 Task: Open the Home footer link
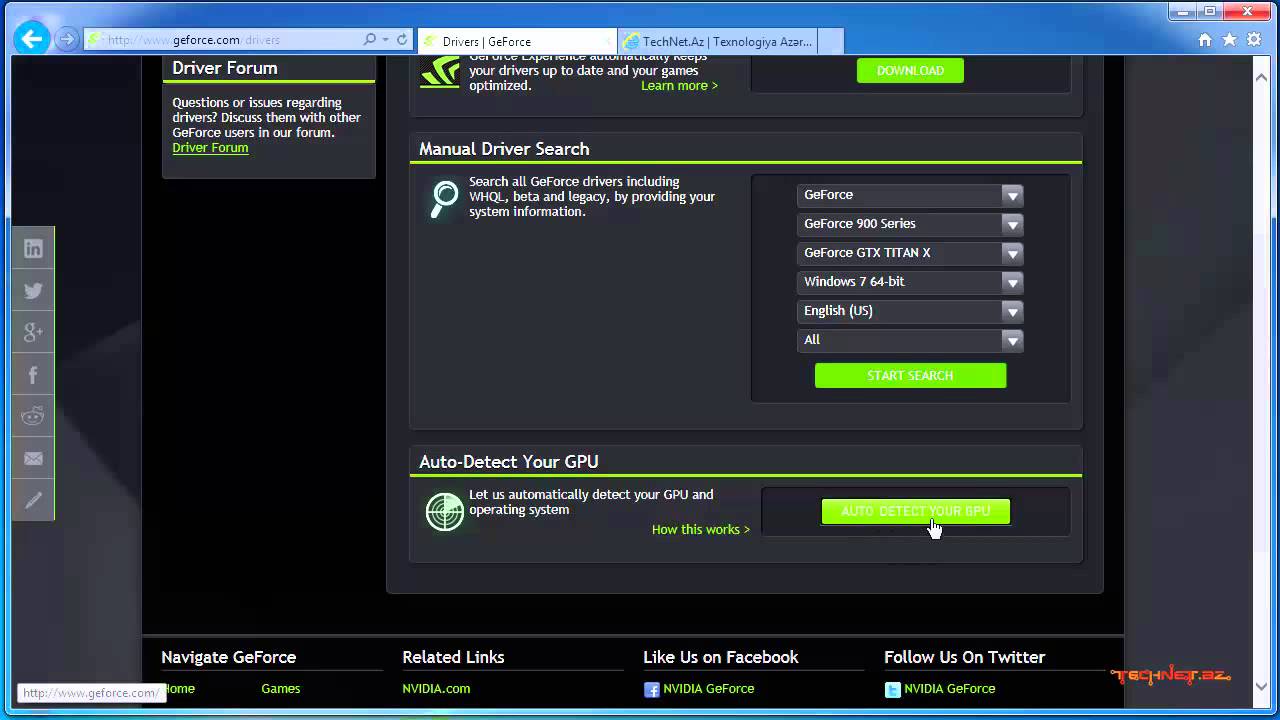178,689
